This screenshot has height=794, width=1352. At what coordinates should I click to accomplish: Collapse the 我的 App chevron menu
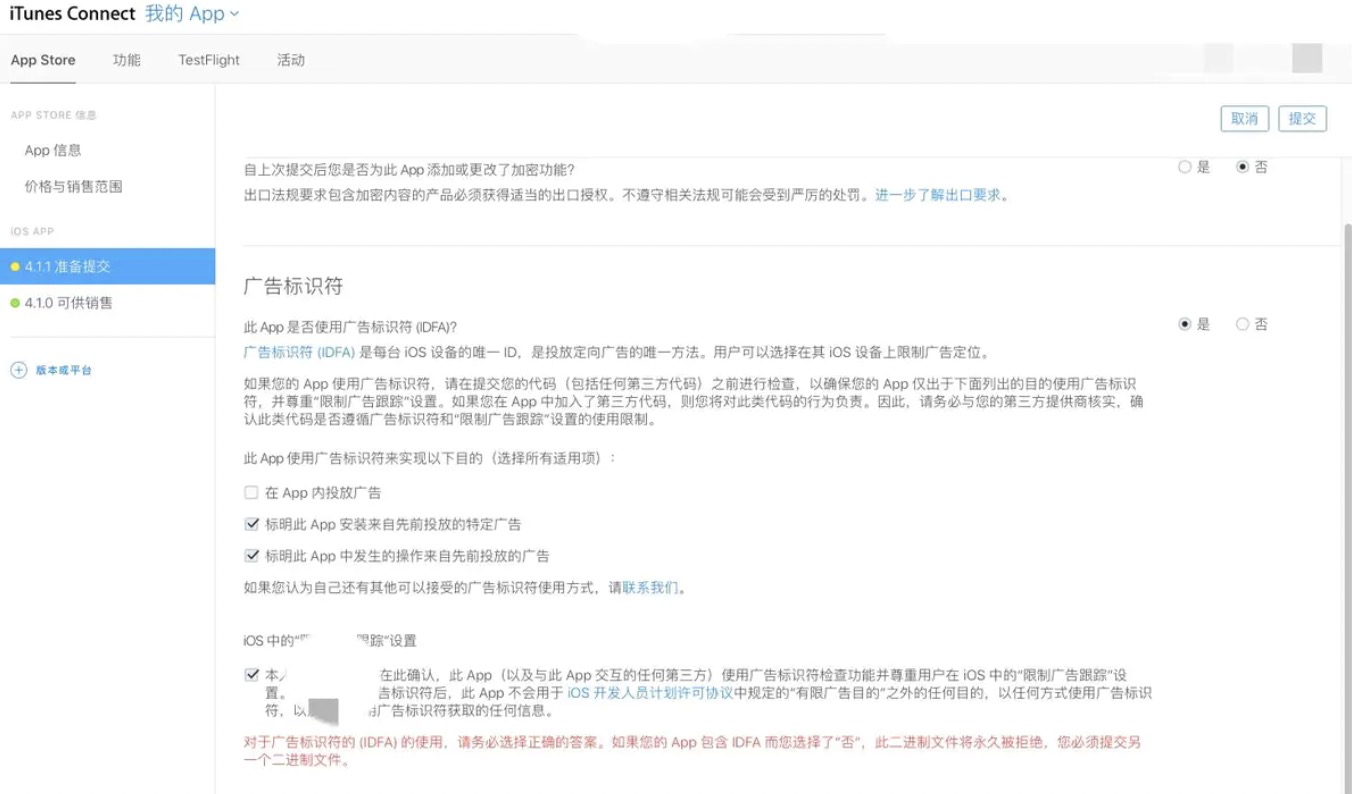[x=232, y=14]
